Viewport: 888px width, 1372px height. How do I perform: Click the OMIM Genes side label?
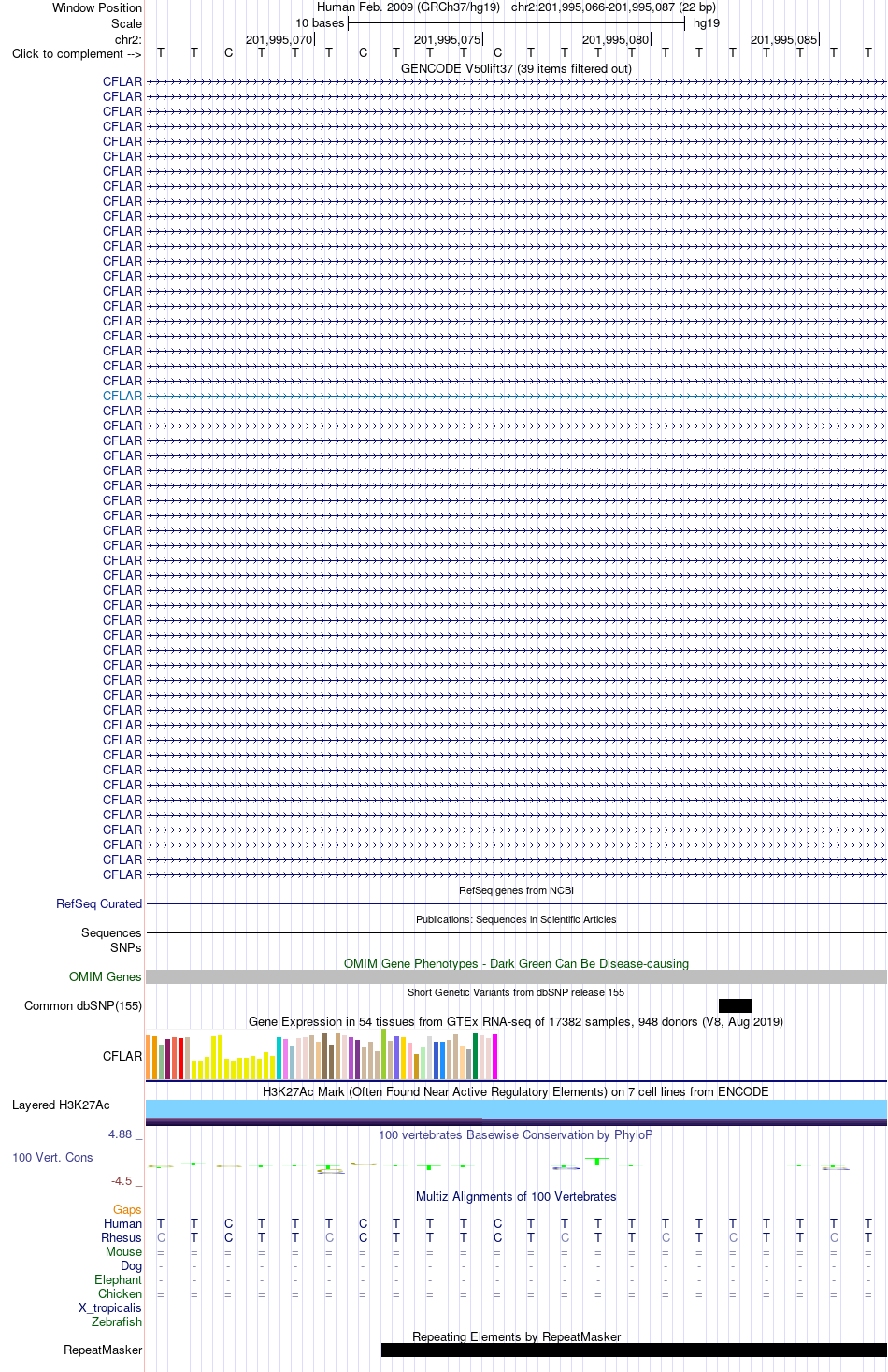coord(106,976)
